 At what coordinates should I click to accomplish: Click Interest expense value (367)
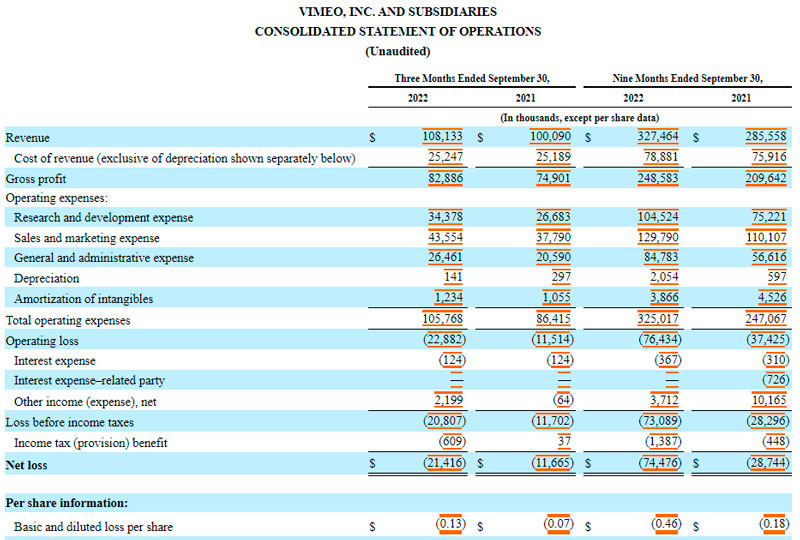point(668,360)
